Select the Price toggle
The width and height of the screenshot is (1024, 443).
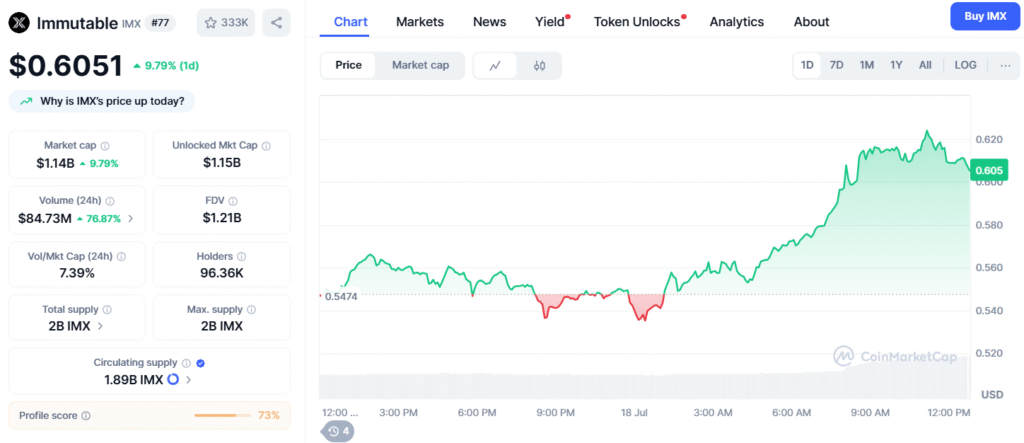[x=349, y=65]
